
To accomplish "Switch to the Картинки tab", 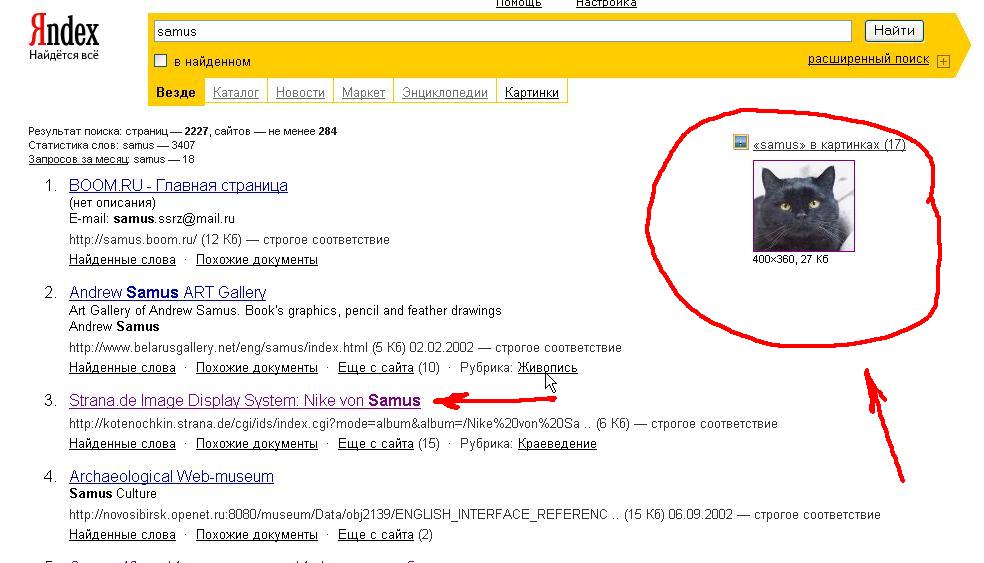I will 532,92.
